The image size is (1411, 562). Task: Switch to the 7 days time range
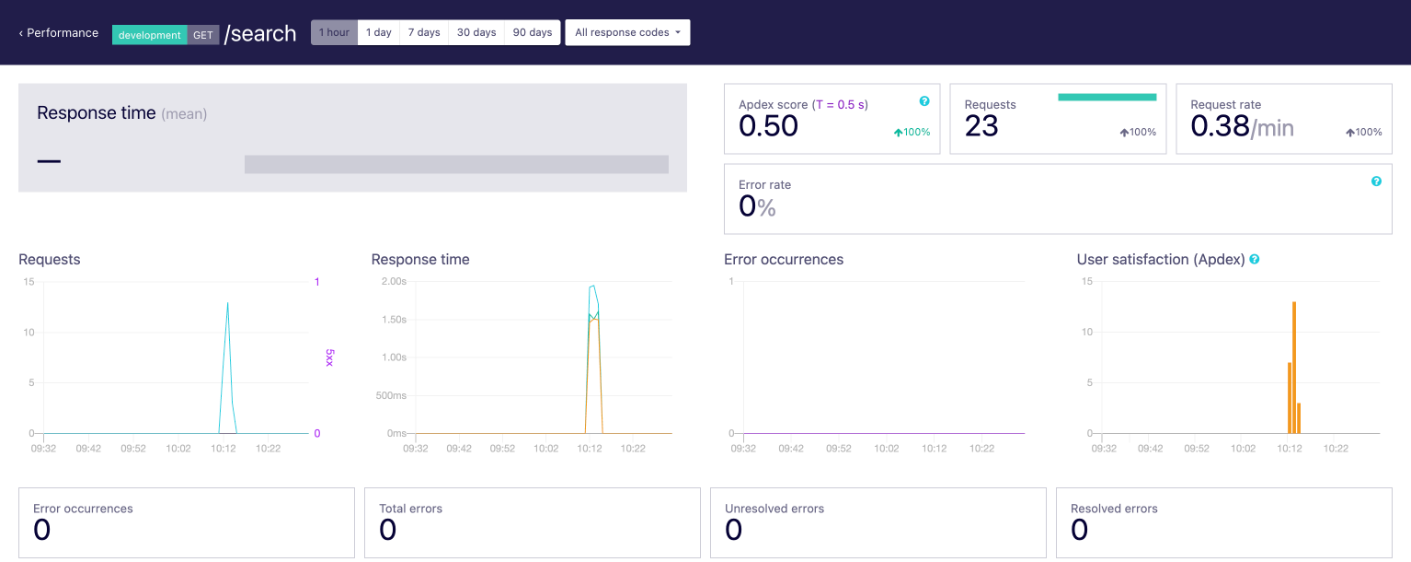tap(423, 33)
